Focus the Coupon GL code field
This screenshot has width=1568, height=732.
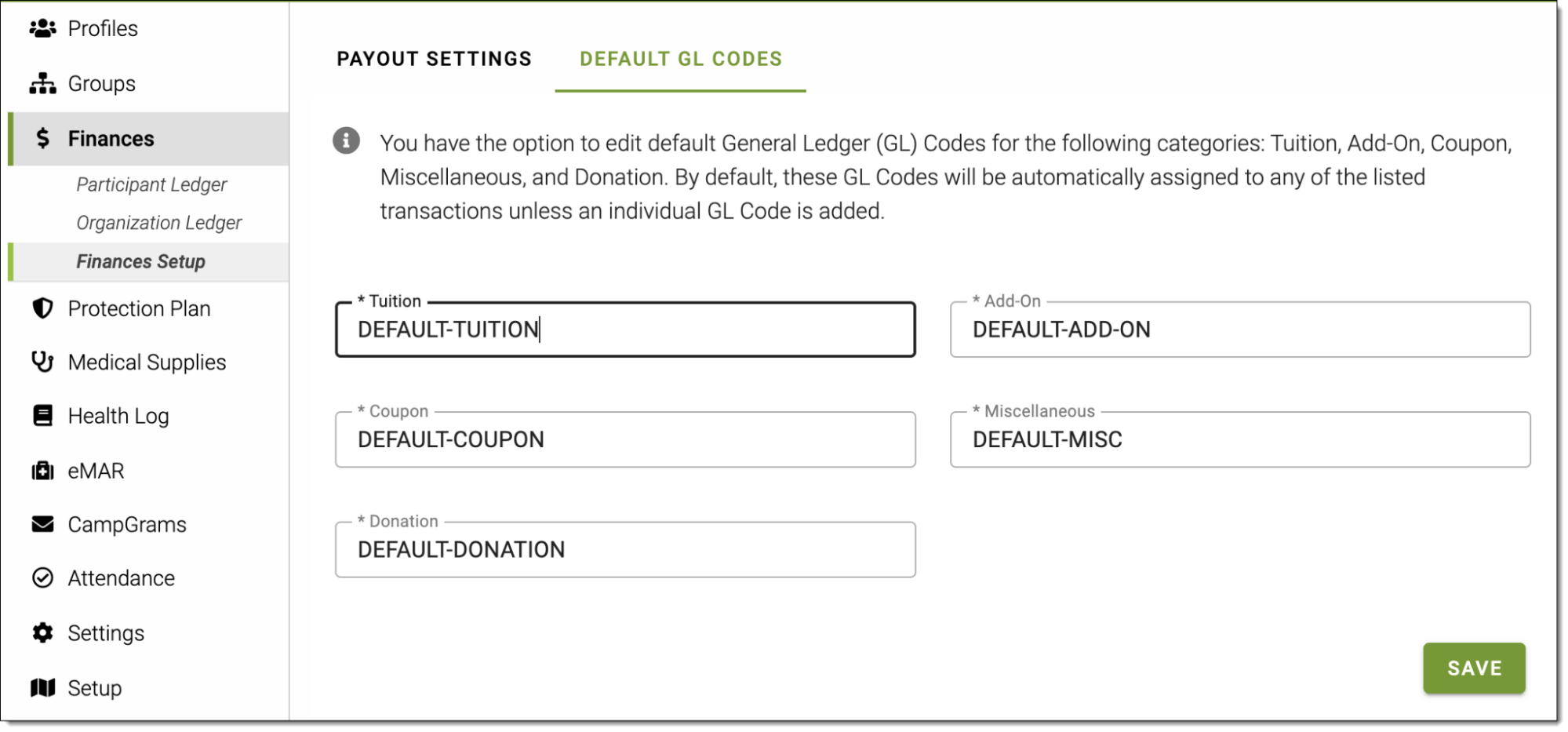click(x=624, y=439)
